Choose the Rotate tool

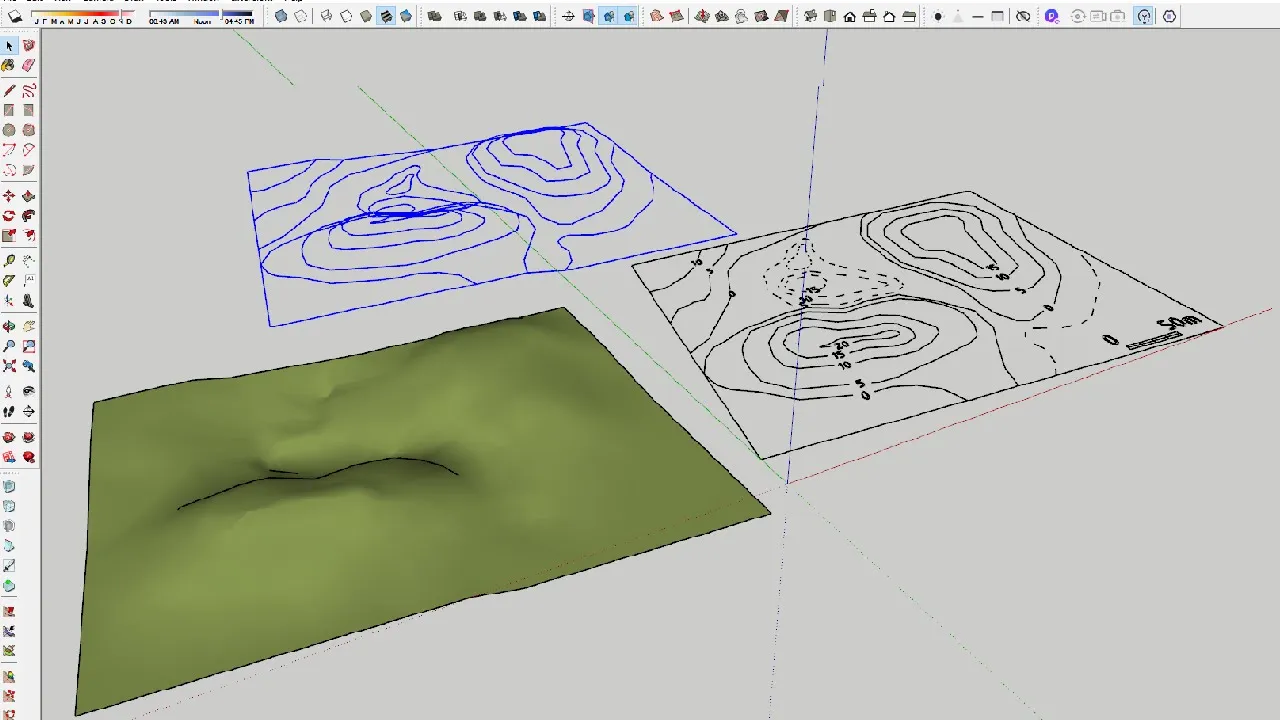tap(9, 216)
